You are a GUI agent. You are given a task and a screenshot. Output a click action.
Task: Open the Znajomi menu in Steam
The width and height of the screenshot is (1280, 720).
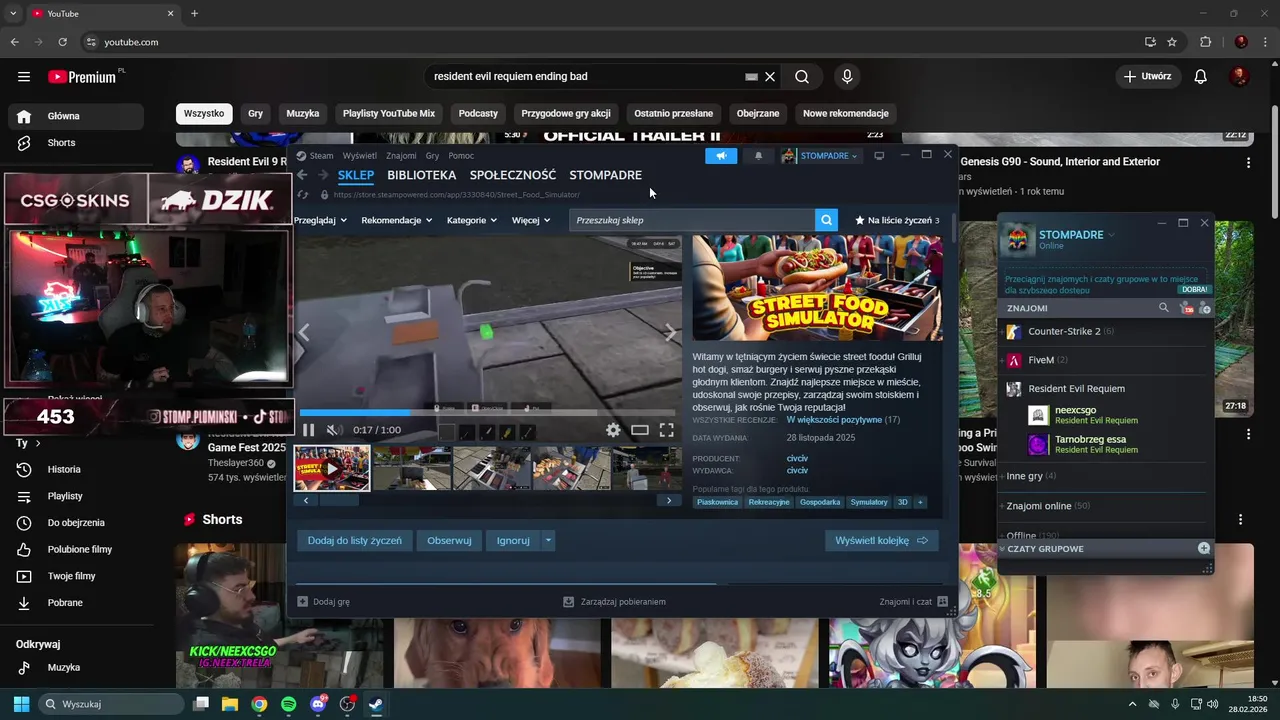click(401, 156)
